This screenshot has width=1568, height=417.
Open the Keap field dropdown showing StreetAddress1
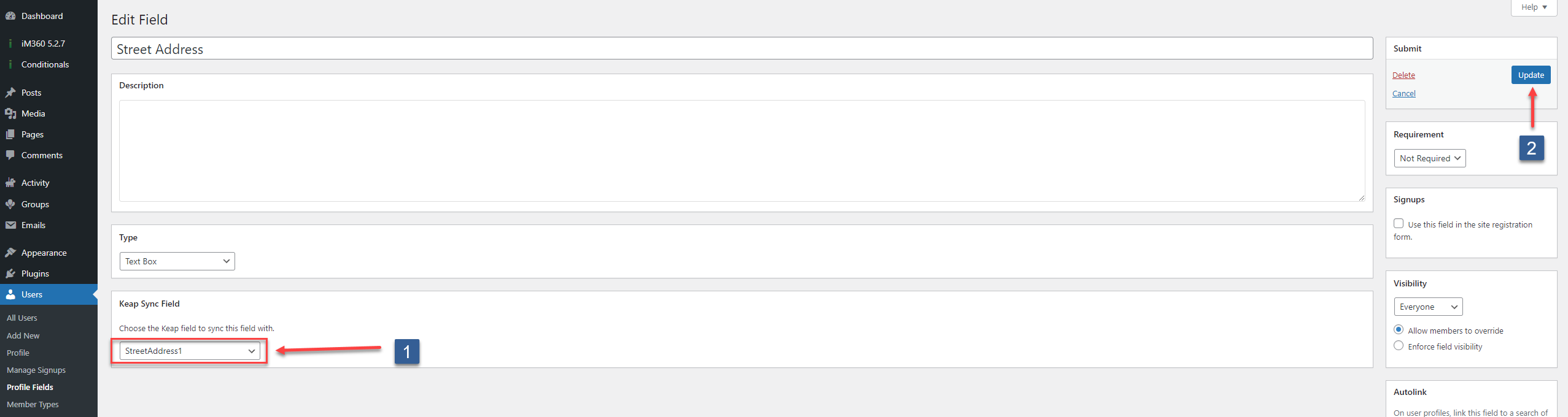(x=188, y=351)
